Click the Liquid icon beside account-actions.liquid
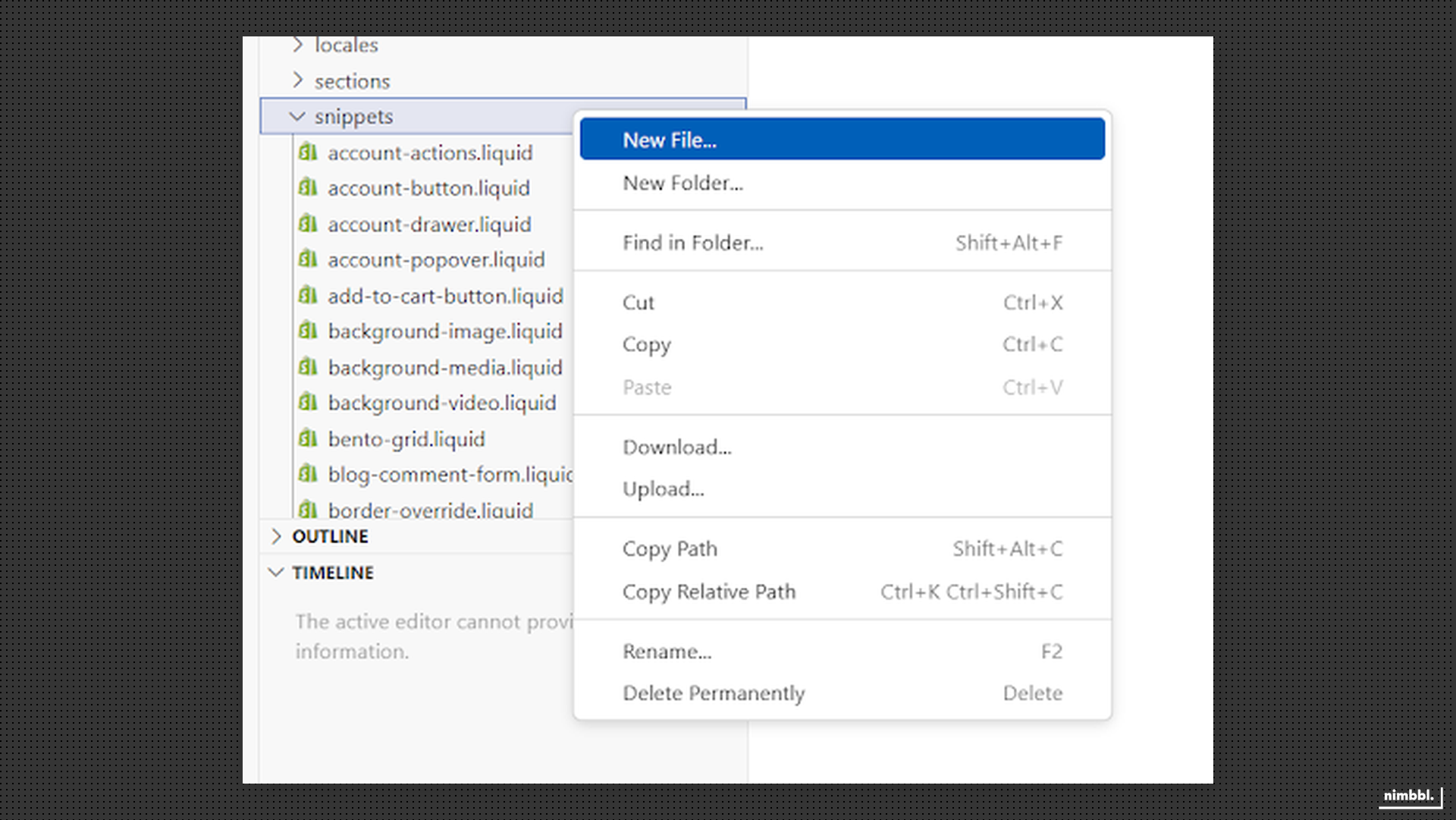1456x820 pixels. tap(308, 152)
